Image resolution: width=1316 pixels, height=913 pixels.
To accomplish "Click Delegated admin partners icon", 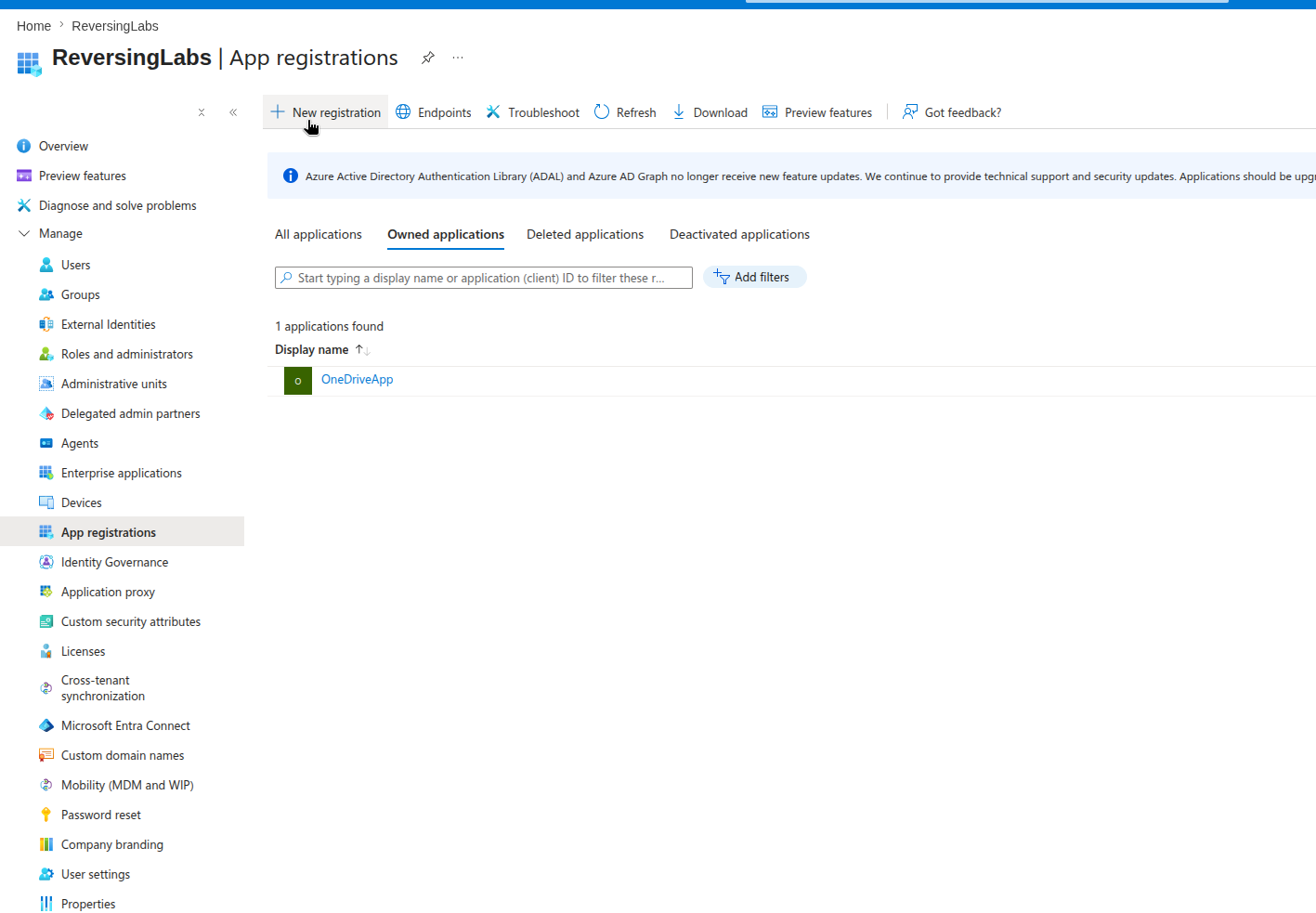I will point(46,413).
